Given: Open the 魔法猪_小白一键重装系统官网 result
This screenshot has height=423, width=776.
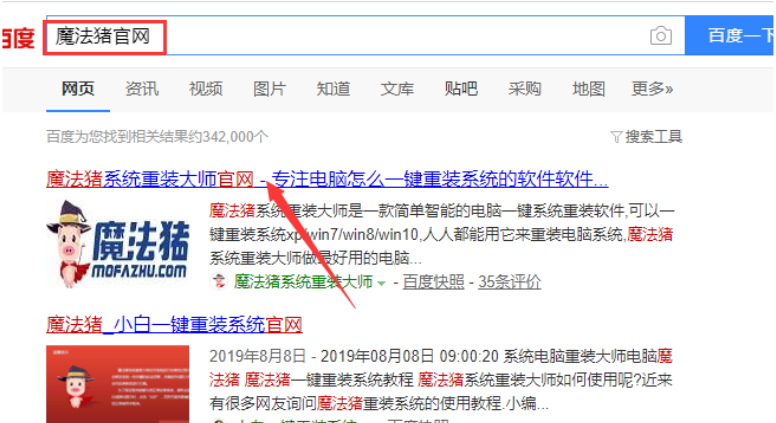Looking at the screenshot, I should [174, 325].
